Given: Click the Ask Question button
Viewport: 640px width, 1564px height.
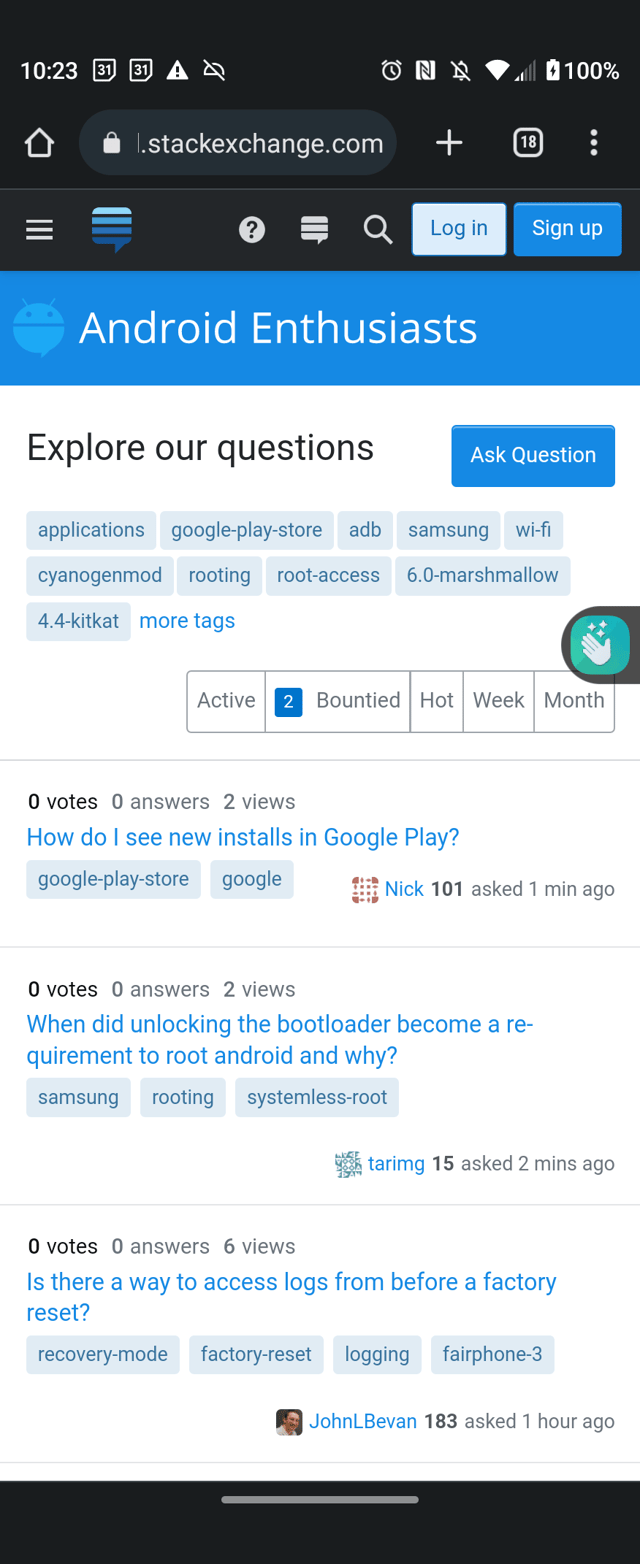Looking at the screenshot, I should (x=533, y=456).
